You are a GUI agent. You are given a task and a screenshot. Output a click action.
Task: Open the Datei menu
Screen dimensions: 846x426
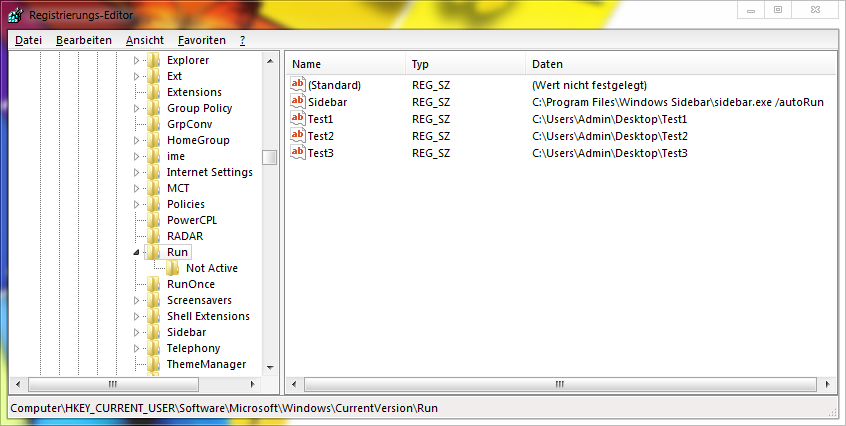pyautogui.click(x=28, y=40)
